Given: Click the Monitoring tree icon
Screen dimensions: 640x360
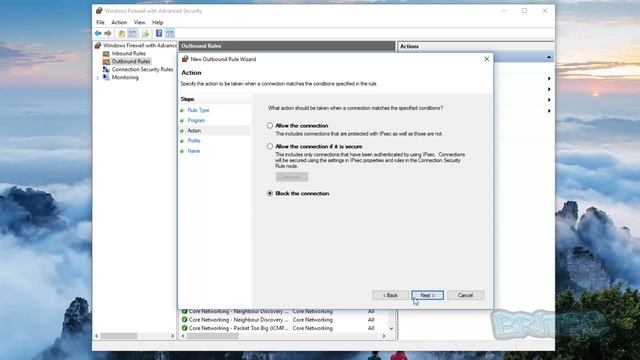Looking at the screenshot, I should tap(106, 77).
